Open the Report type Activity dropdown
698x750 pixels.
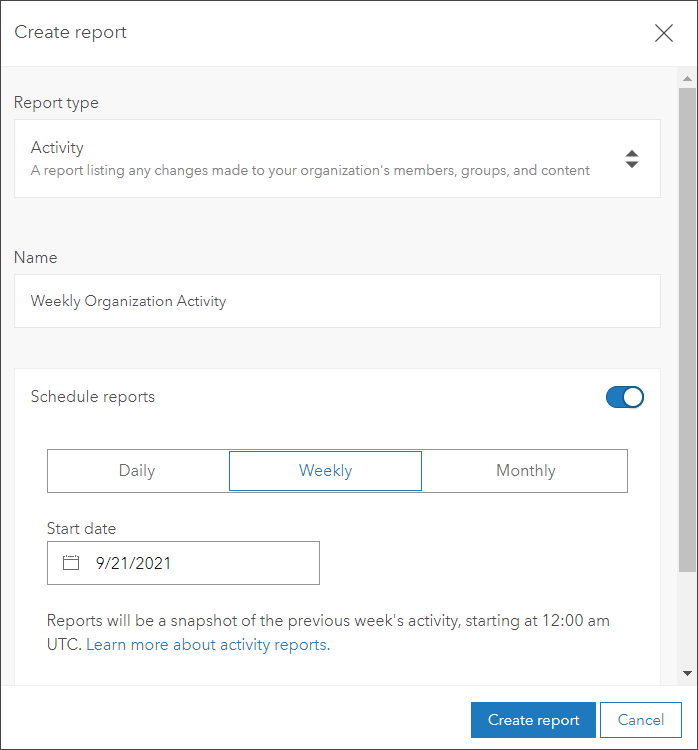pyautogui.click(x=337, y=158)
